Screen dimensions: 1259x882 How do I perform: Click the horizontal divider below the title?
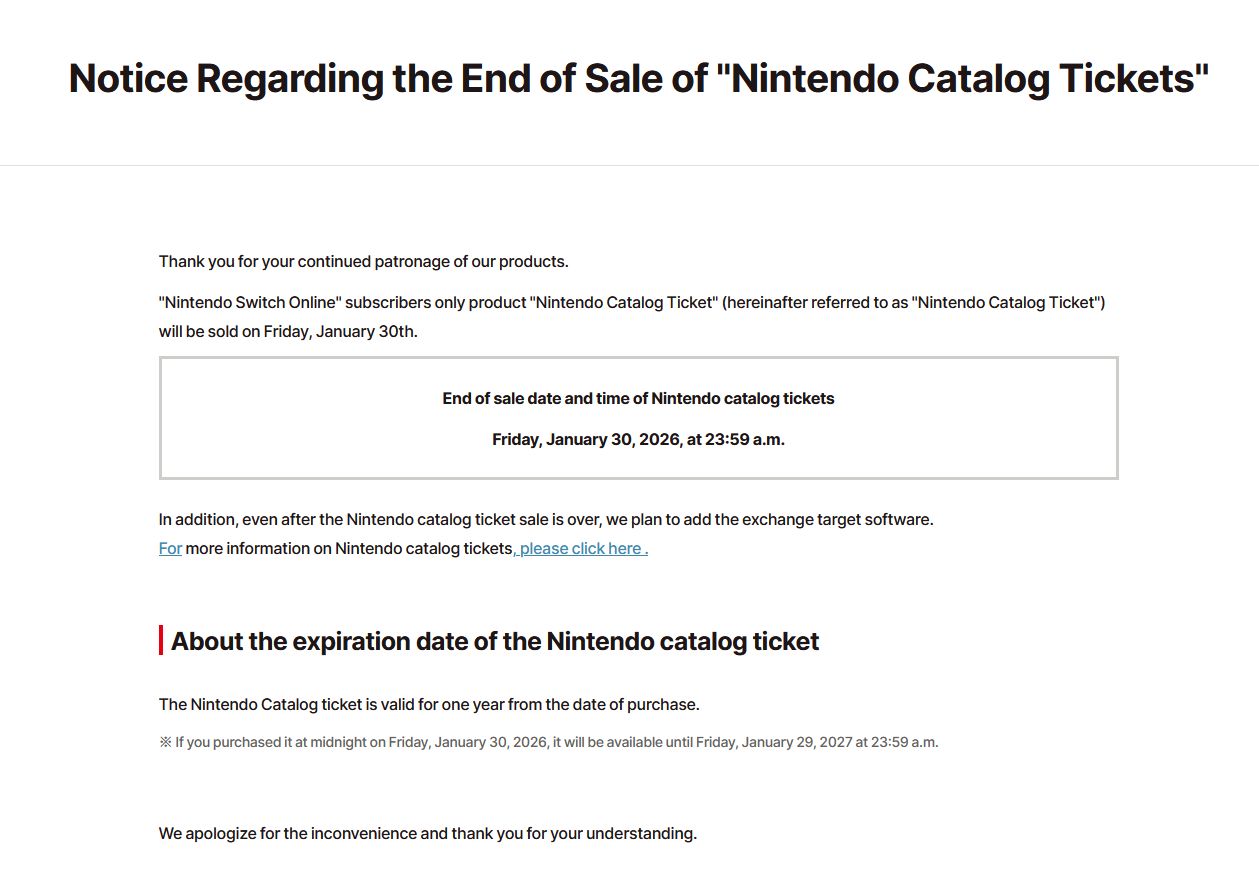629,165
